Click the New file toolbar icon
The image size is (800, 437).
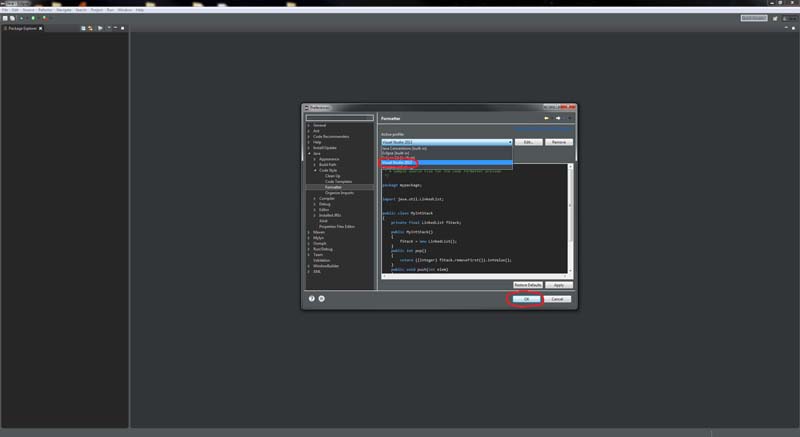[x=5, y=18]
